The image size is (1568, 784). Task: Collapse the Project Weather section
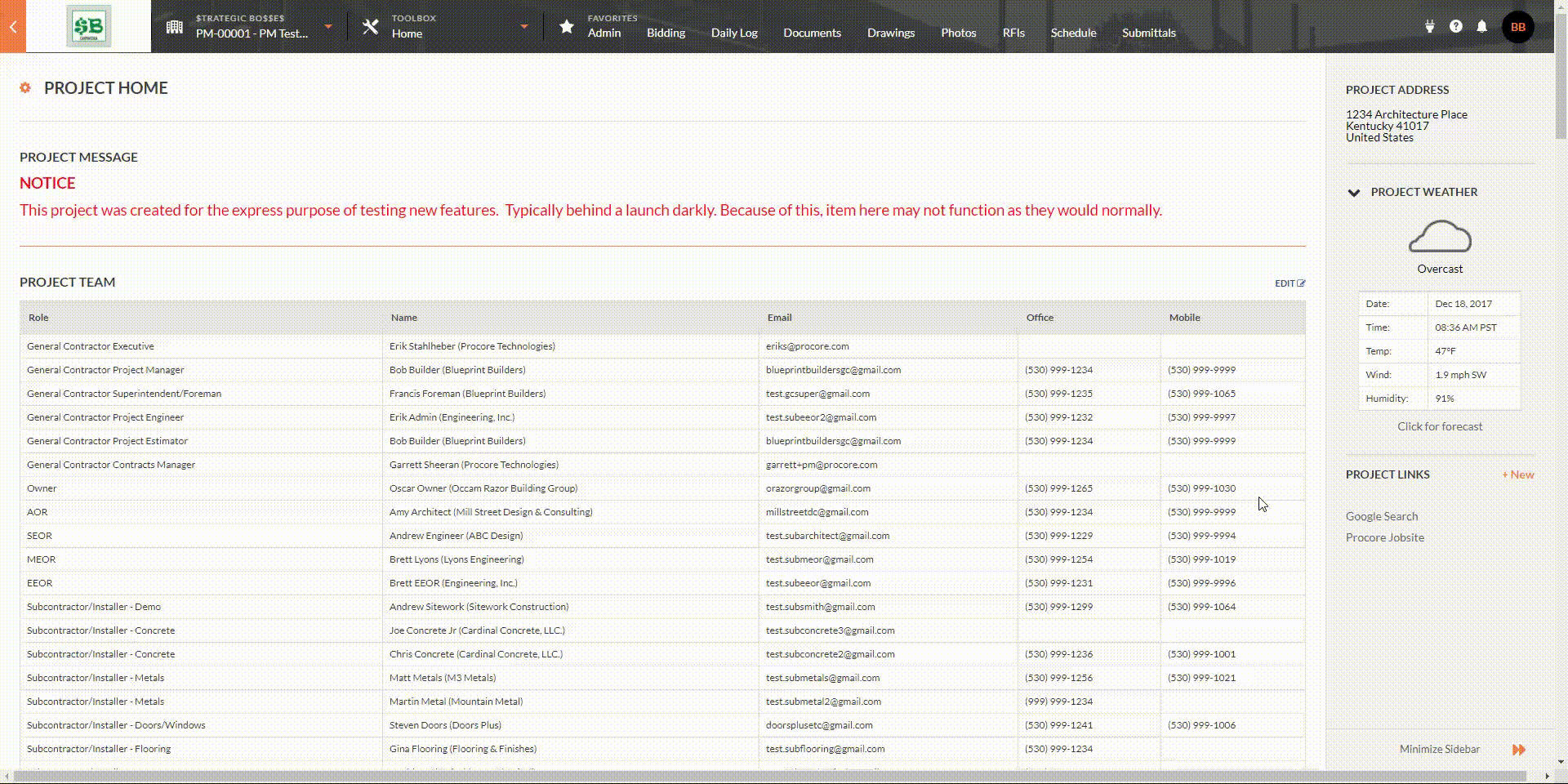[x=1353, y=193]
